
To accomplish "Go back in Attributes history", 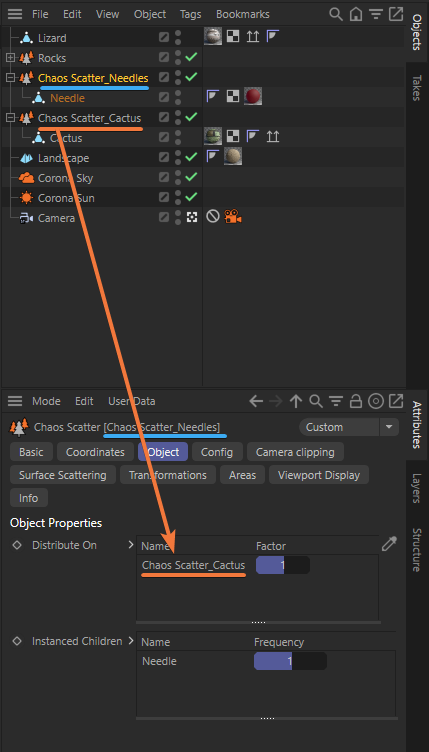I will click(x=256, y=401).
